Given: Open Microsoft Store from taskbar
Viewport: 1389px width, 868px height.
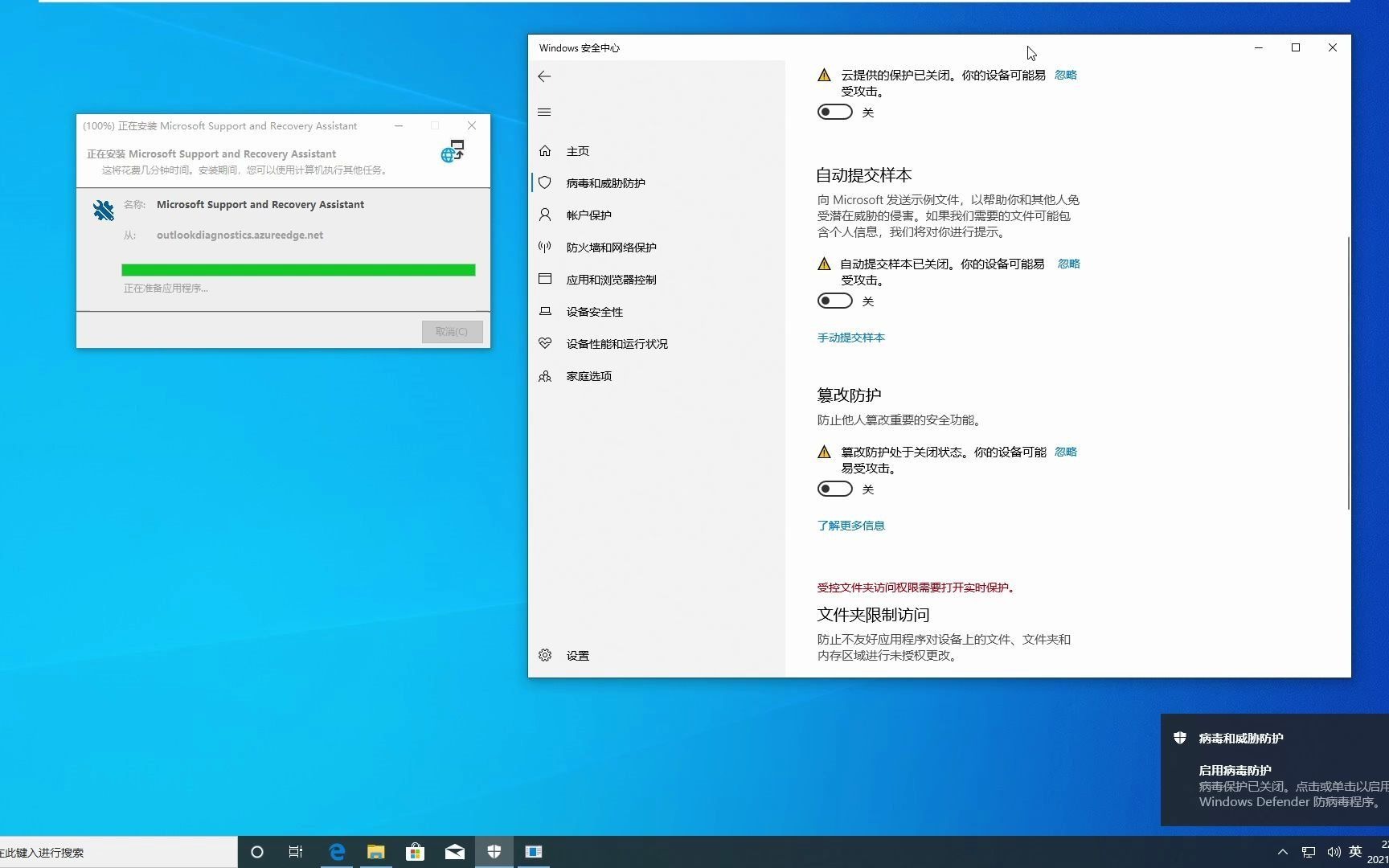Looking at the screenshot, I should pos(415,852).
